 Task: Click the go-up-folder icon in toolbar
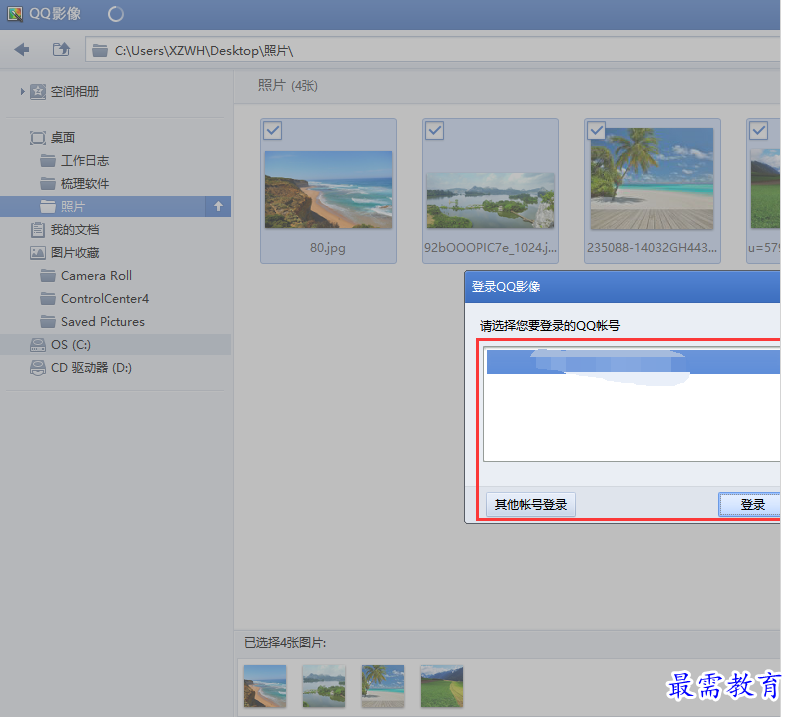click(61, 49)
